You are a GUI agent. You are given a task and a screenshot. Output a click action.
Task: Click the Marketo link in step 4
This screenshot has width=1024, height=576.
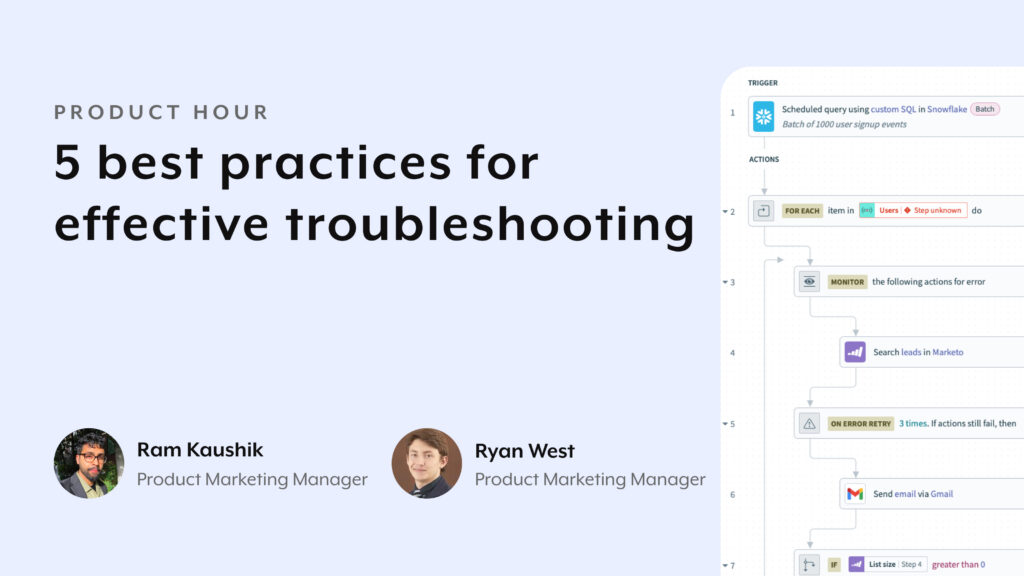(948, 352)
